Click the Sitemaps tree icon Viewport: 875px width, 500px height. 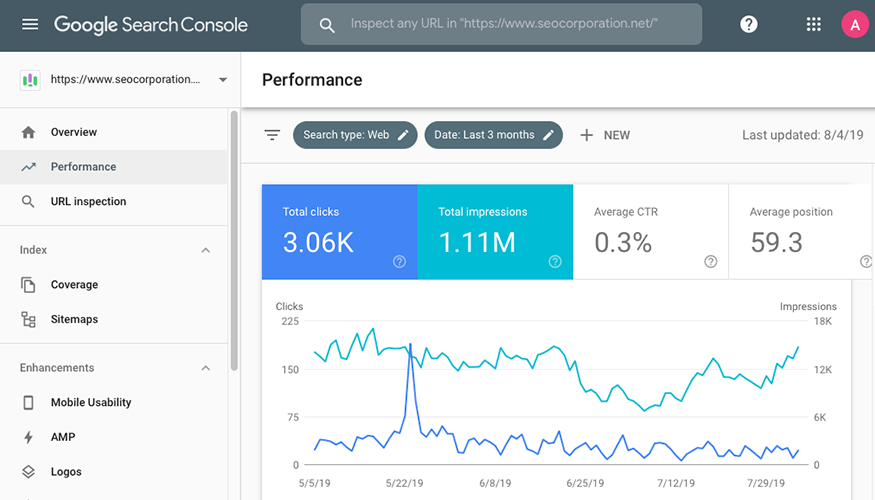point(28,319)
